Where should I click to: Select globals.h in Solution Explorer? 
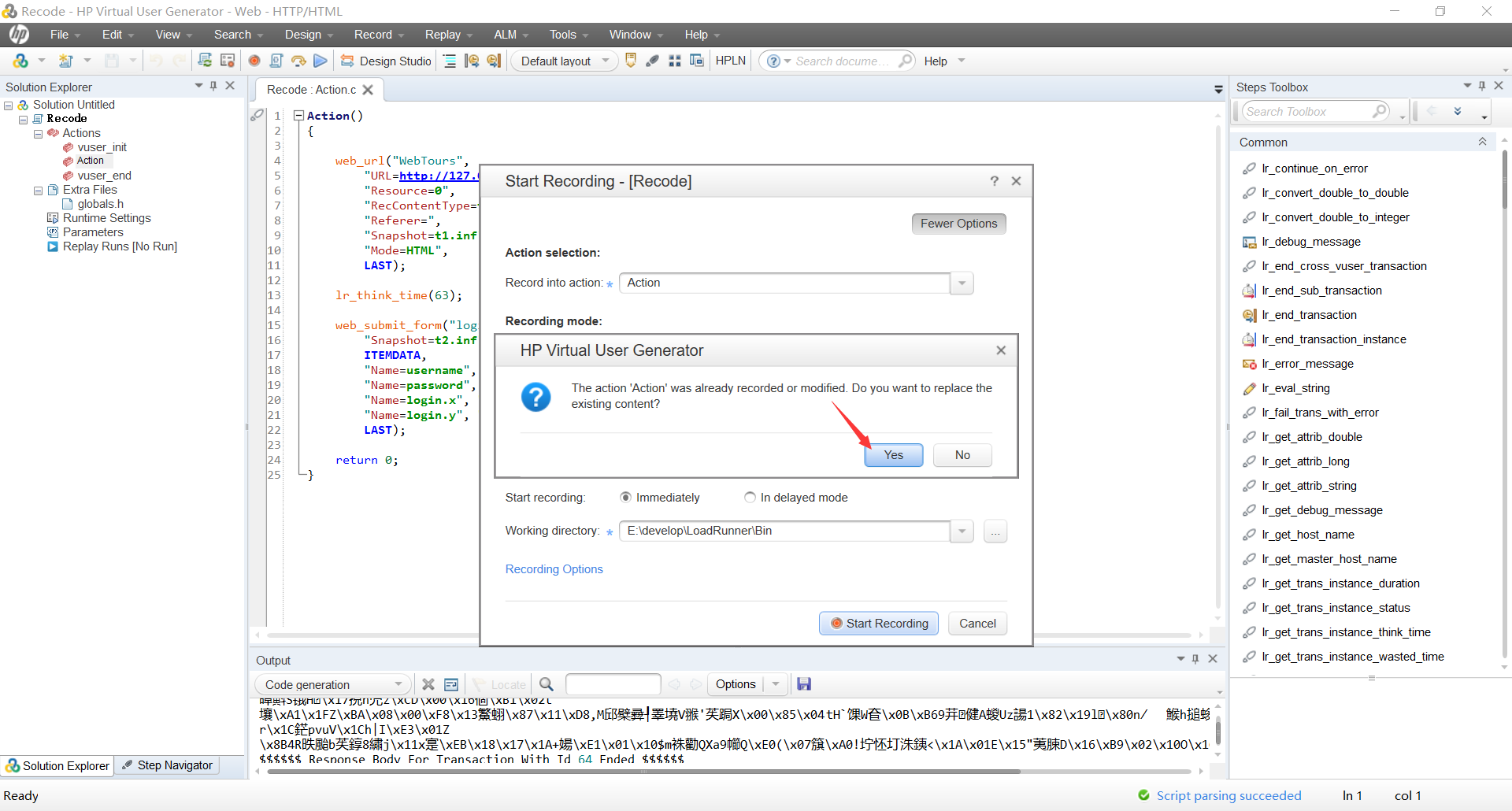click(x=100, y=204)
